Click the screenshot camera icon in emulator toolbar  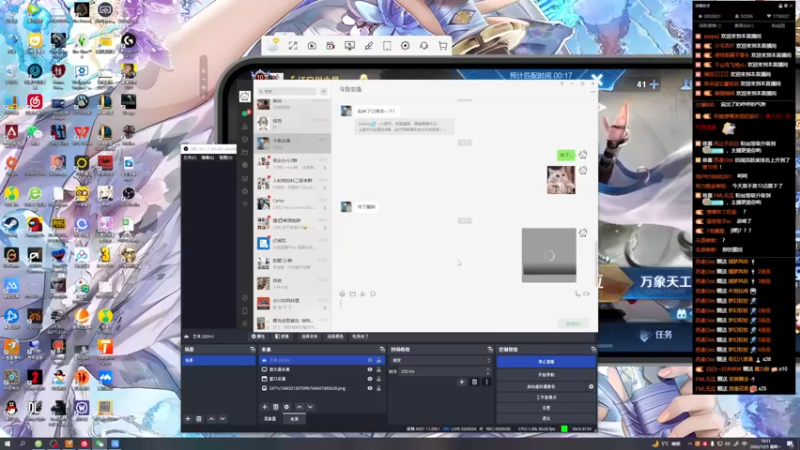312,46
